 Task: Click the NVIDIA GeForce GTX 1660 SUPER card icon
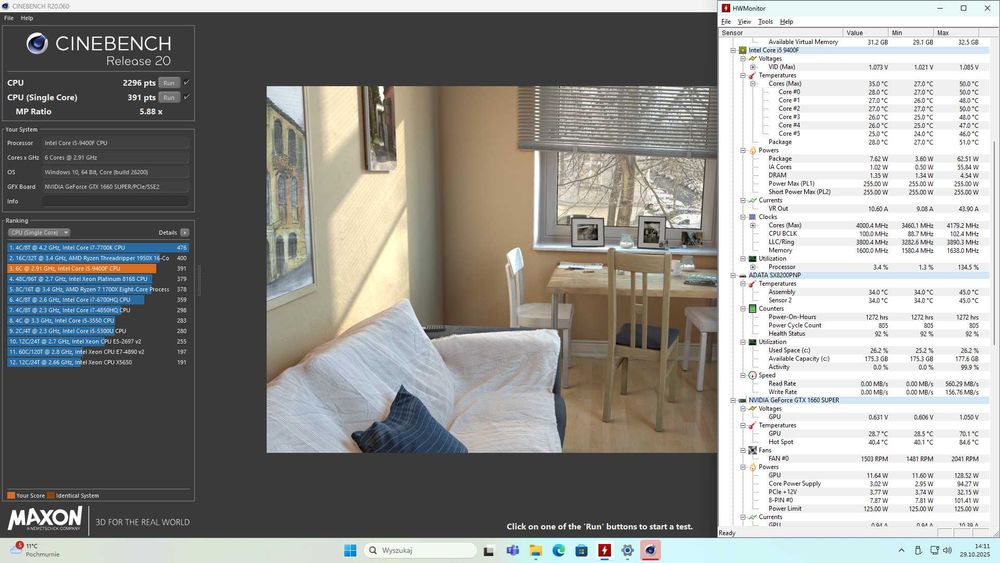pos(742,400)
